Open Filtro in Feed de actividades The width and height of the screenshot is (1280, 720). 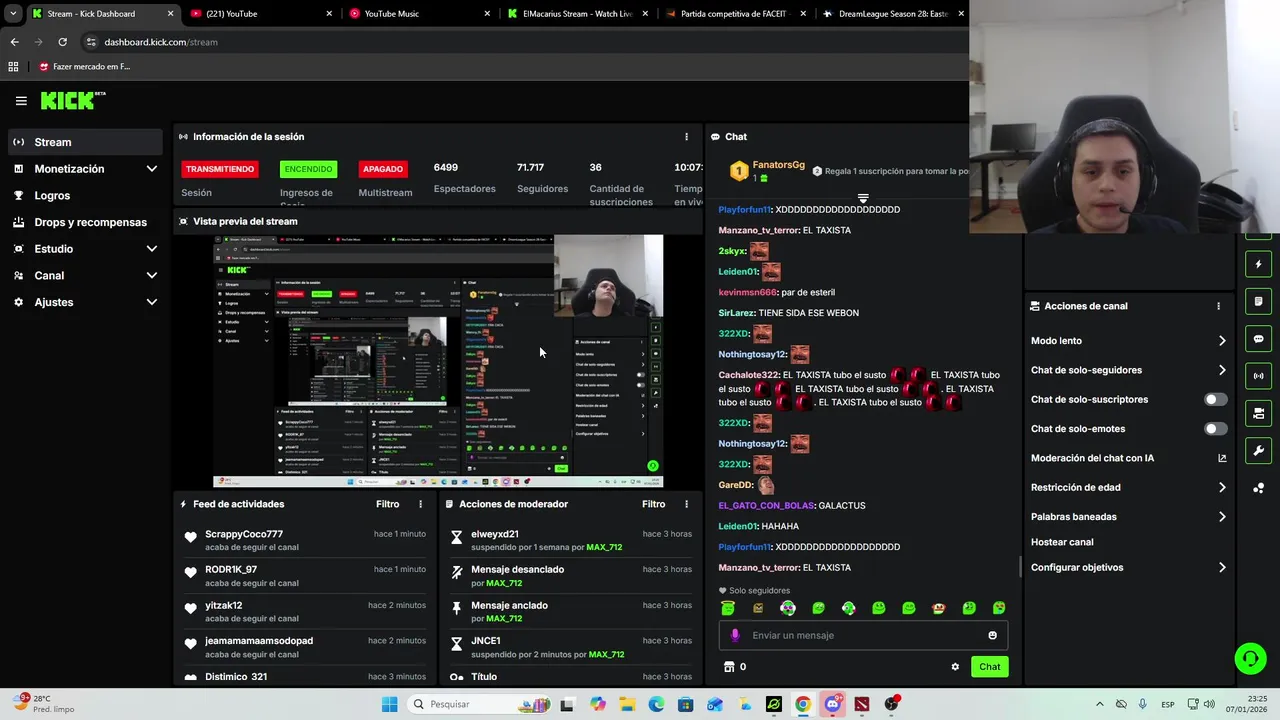[x=387, y=505]
